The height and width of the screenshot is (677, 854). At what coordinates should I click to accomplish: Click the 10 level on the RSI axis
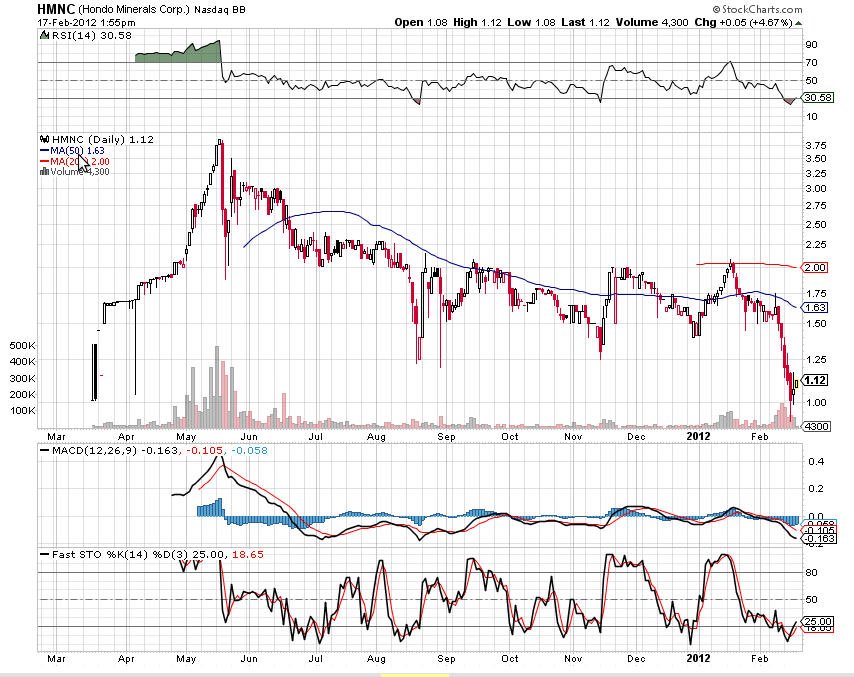coord(812,117)
